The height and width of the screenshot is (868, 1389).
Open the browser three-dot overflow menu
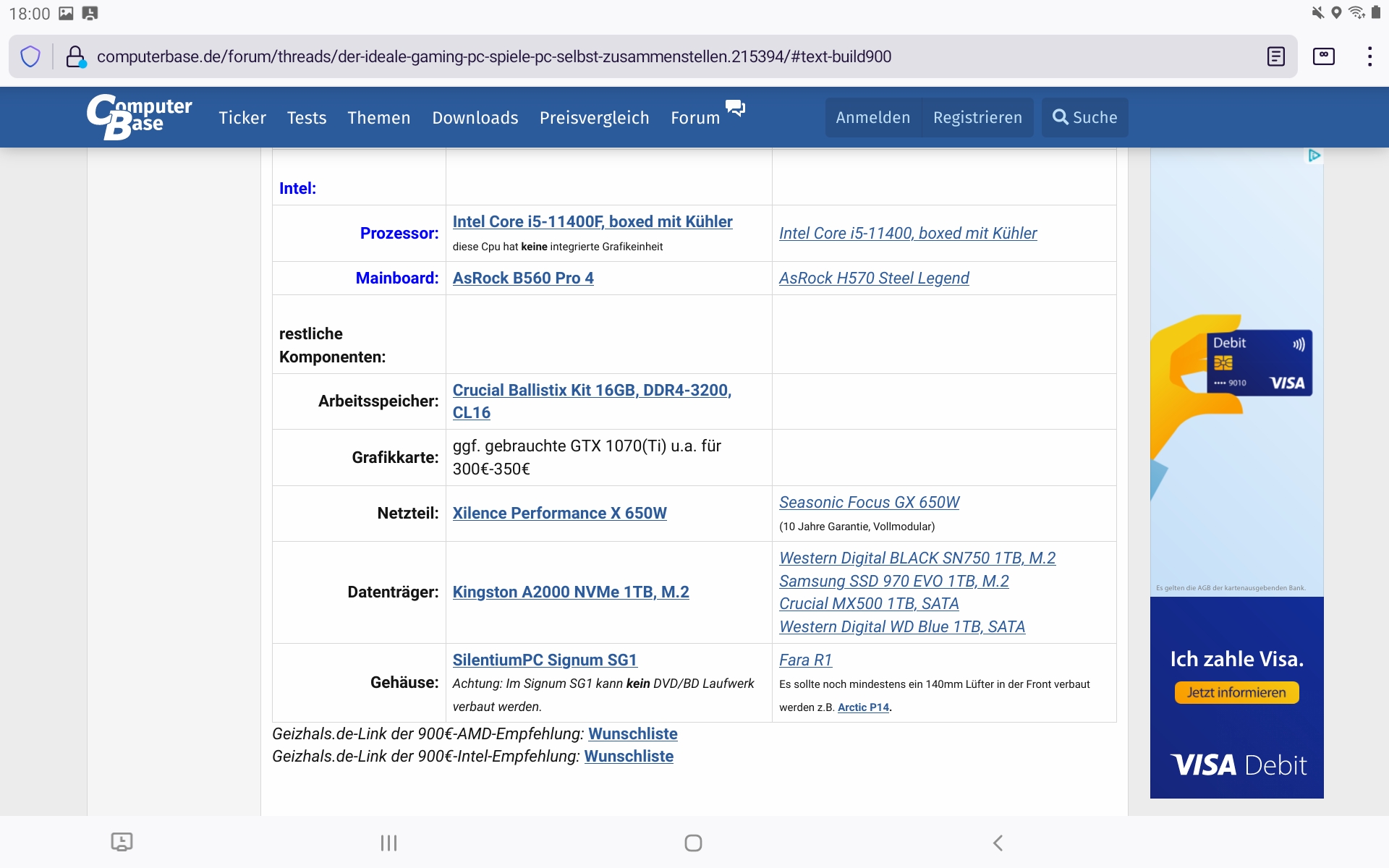[x=1369, y=56]
